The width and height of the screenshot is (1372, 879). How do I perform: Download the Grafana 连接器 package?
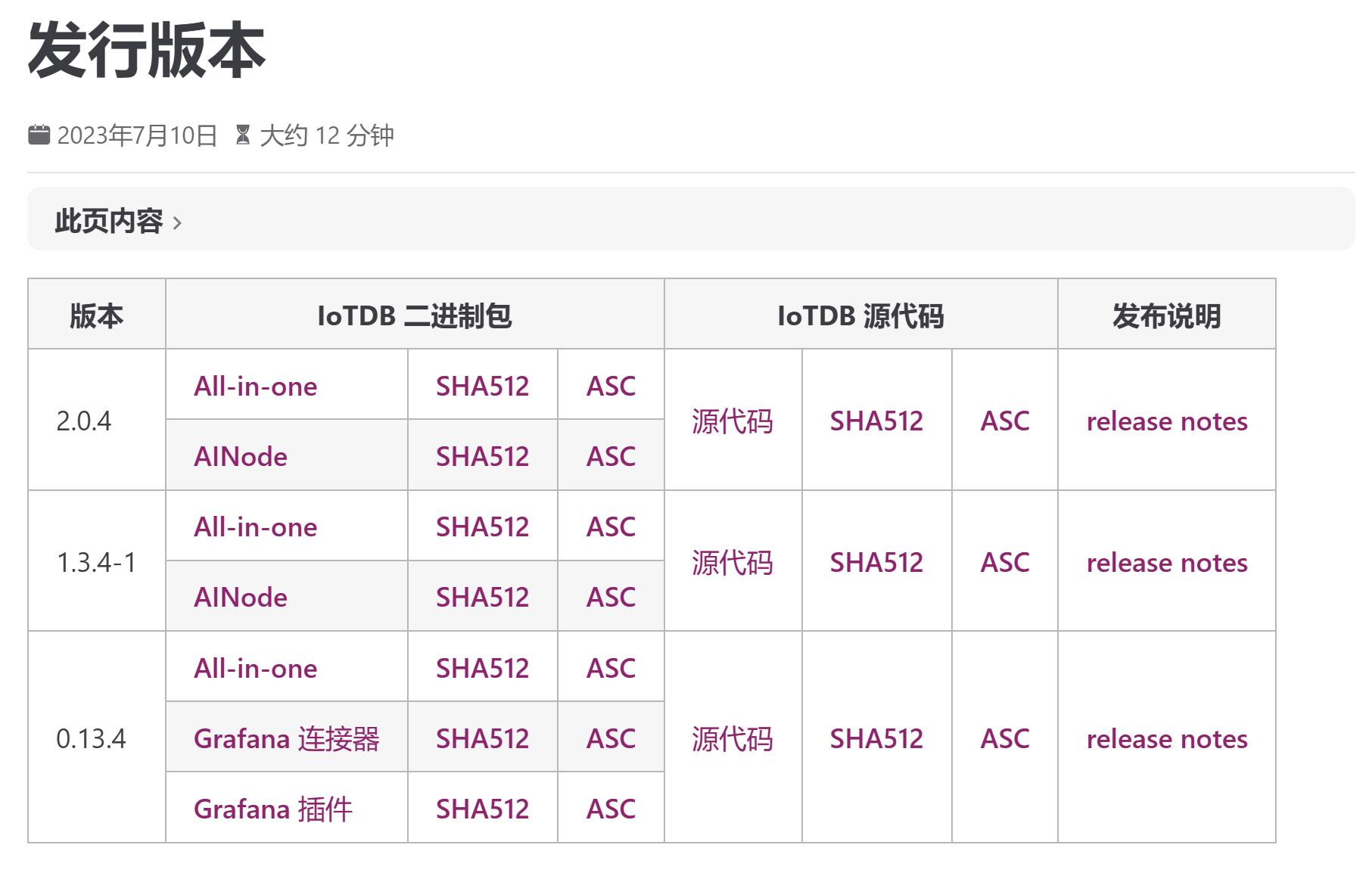point(286,739)
